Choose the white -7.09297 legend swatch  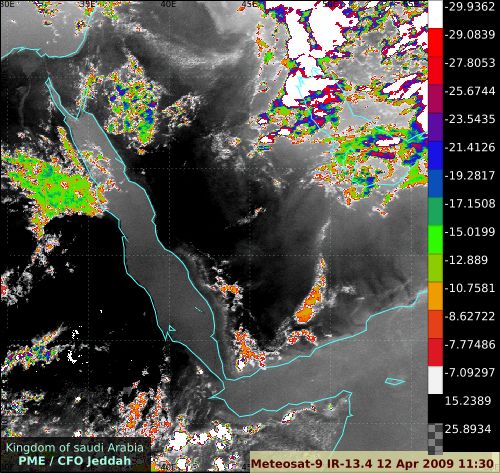pyautogui.click(x=435, y=380)
